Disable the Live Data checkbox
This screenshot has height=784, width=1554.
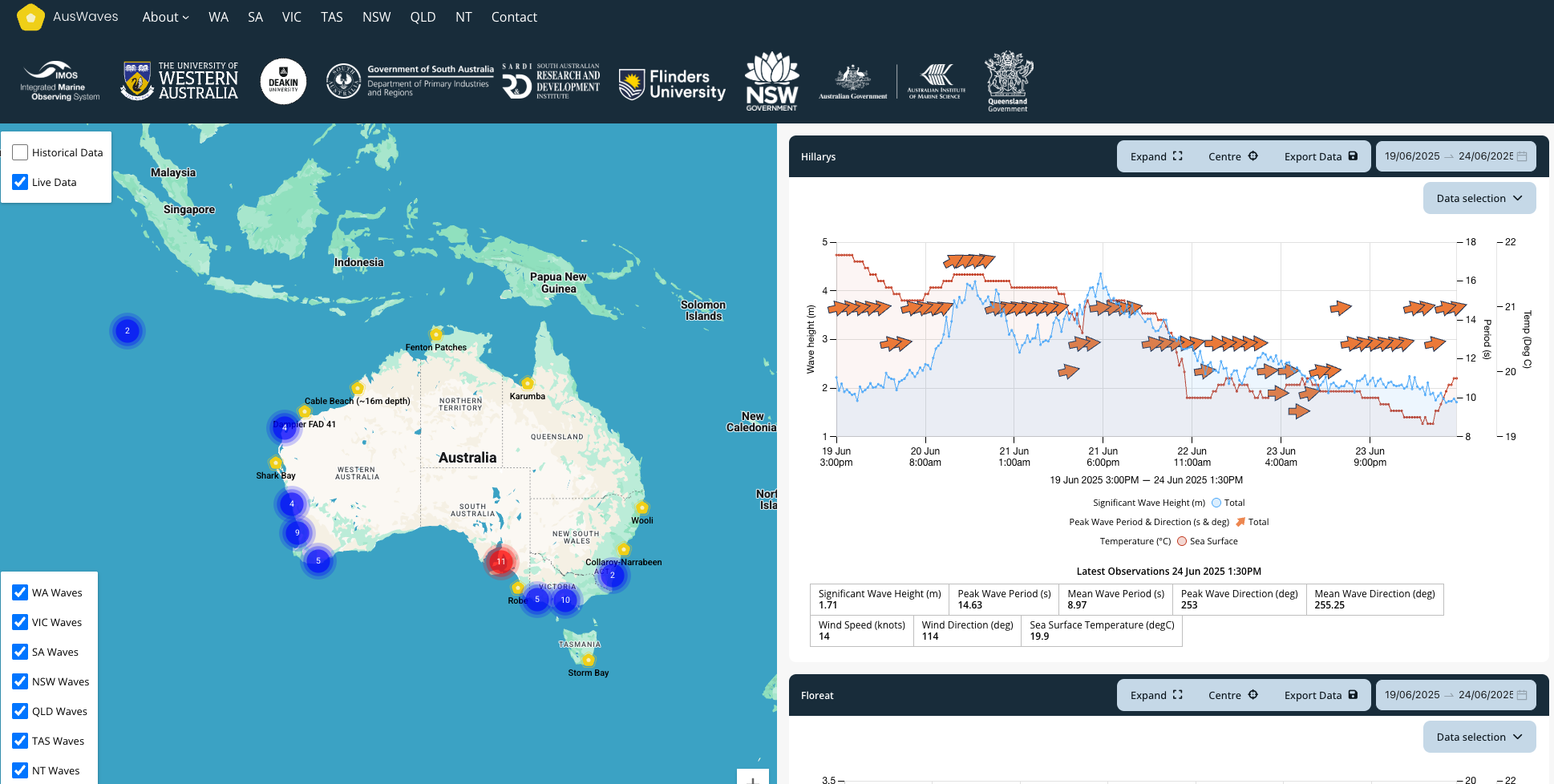tap(19, 182)
